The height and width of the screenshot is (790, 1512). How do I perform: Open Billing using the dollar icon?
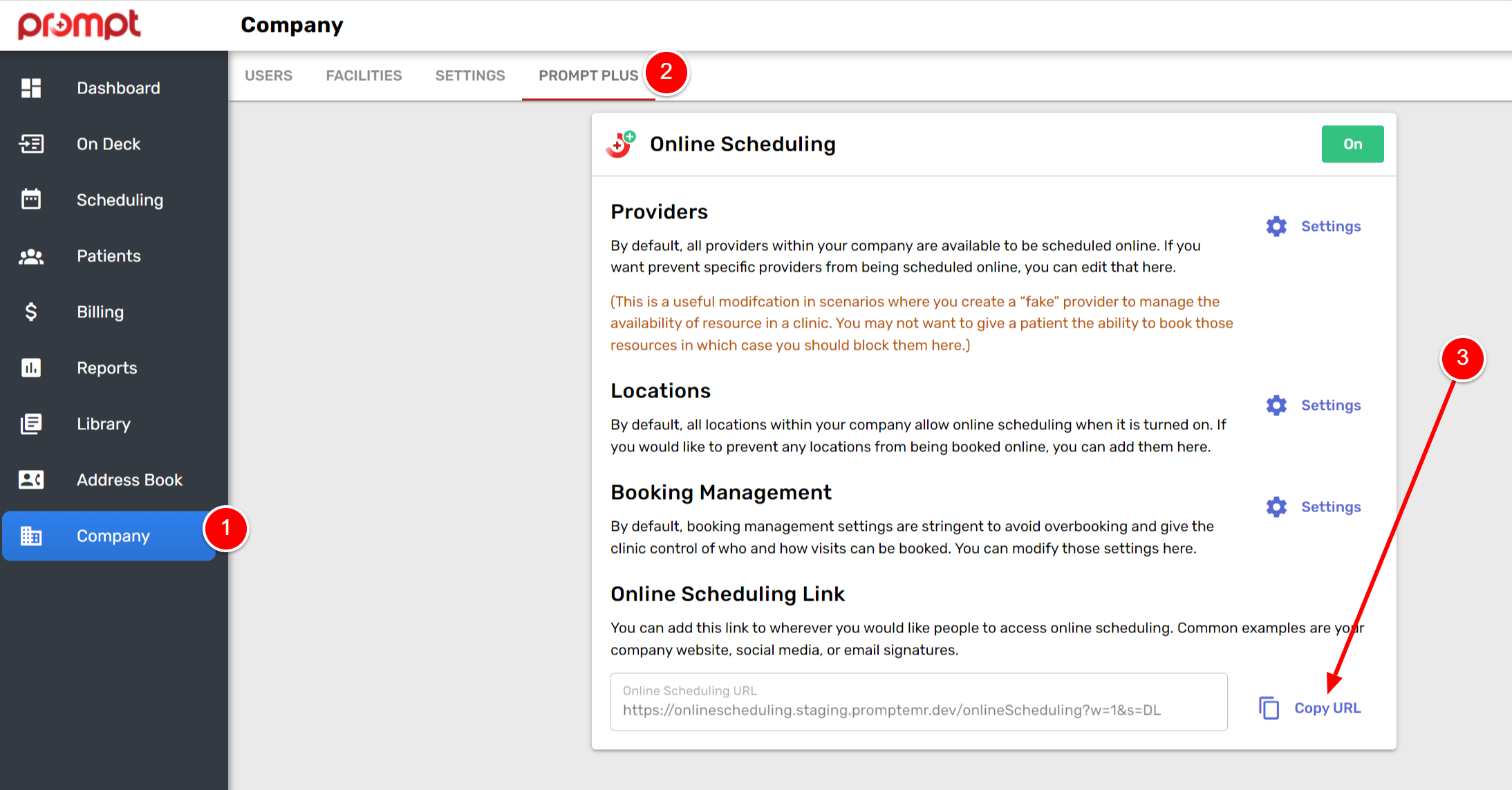click(x=30, y=312)
